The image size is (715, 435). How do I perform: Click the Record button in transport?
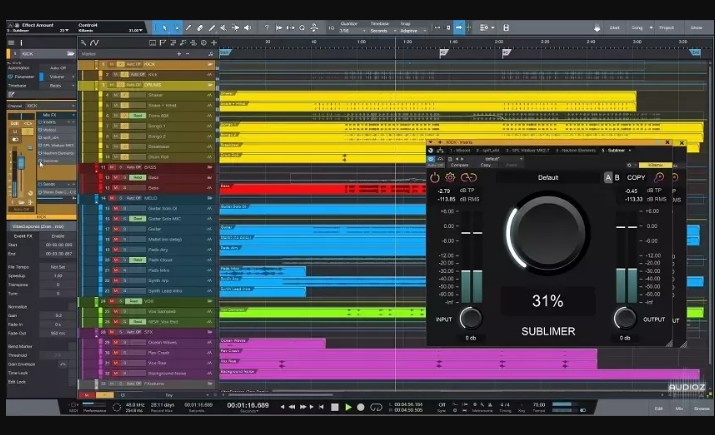[x=361, y=407]
